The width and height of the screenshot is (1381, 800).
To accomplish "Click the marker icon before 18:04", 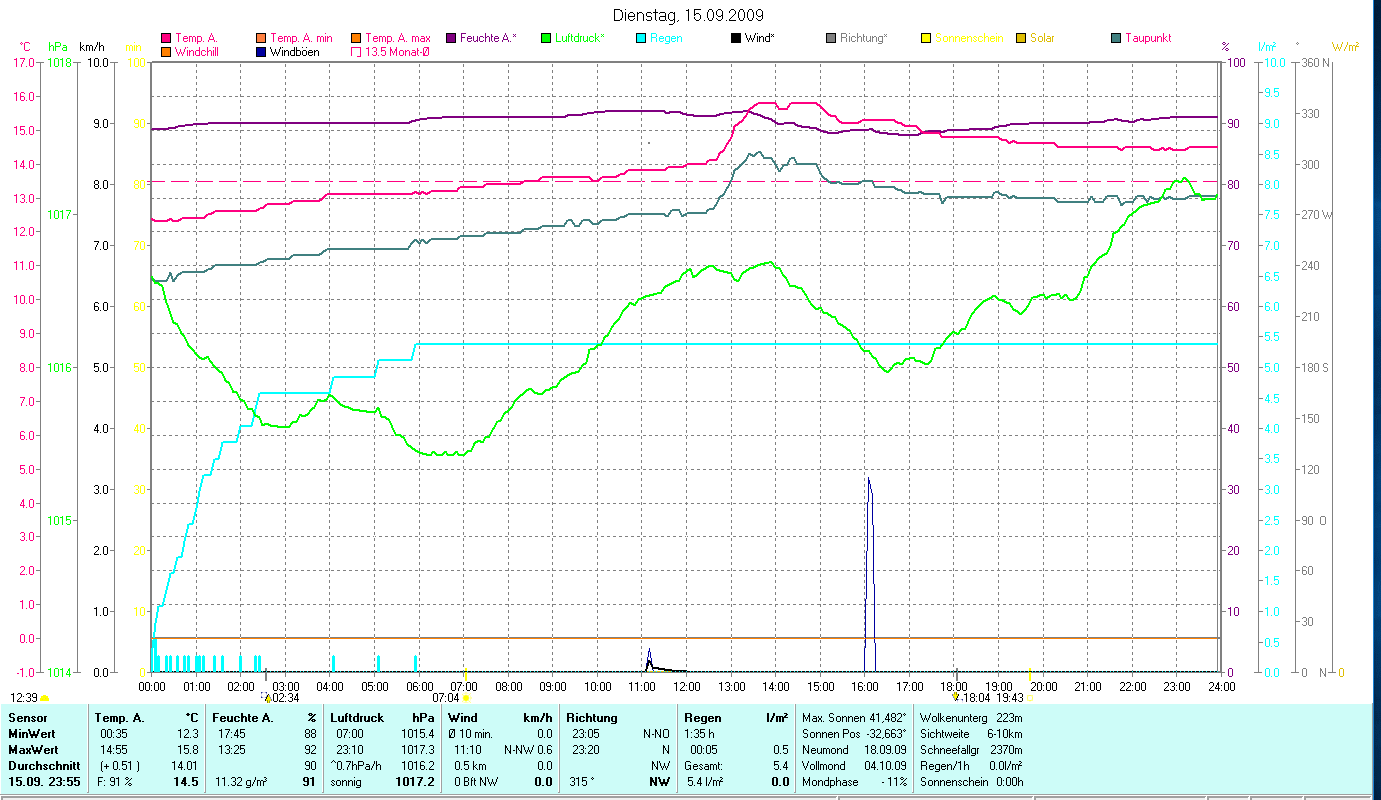I will point(956,697).
